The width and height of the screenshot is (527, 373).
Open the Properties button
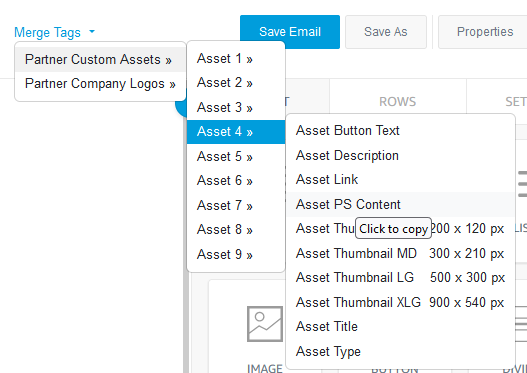484,32
